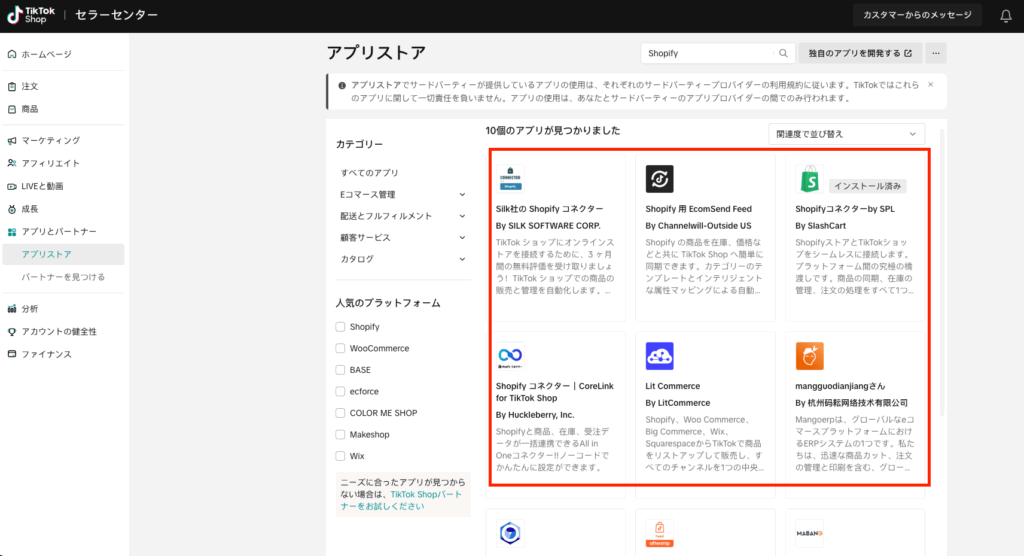Viewport: 1024px width, 556px height.
Task: Click カスタマーからのメッセージ button
Action: coord(917,15)
